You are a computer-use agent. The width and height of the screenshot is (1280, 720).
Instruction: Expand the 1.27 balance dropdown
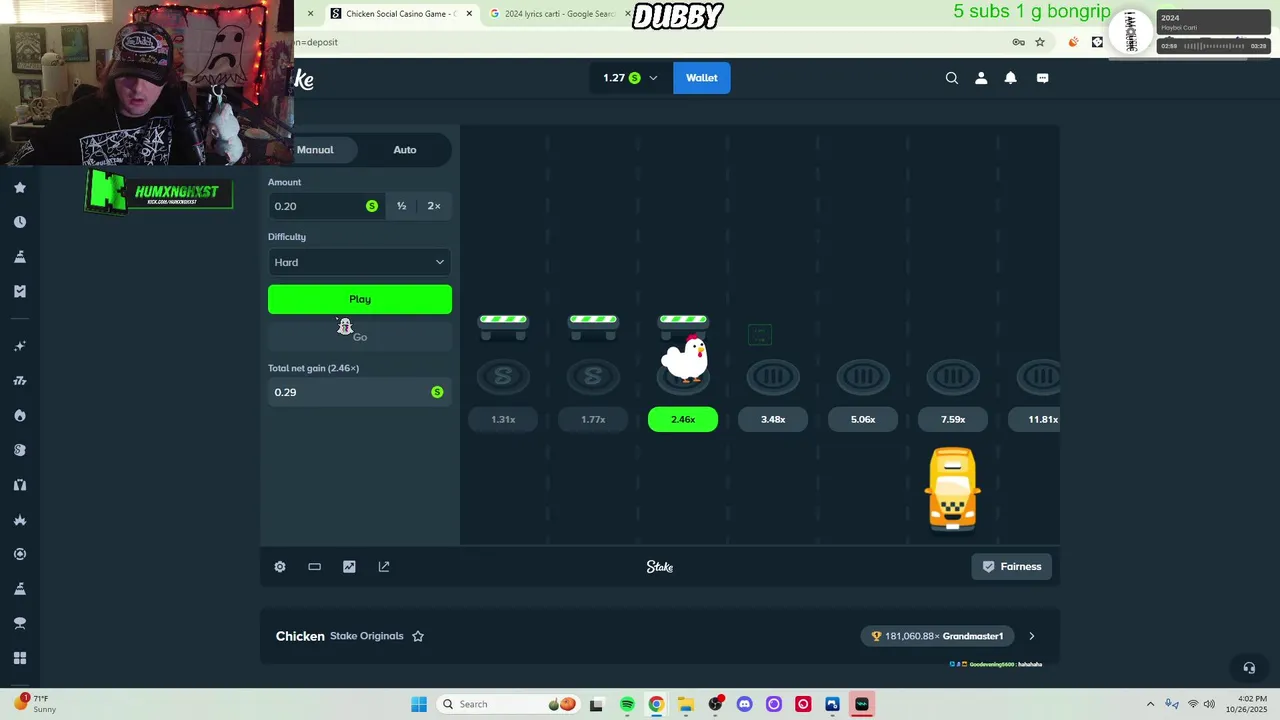point(630,78)
